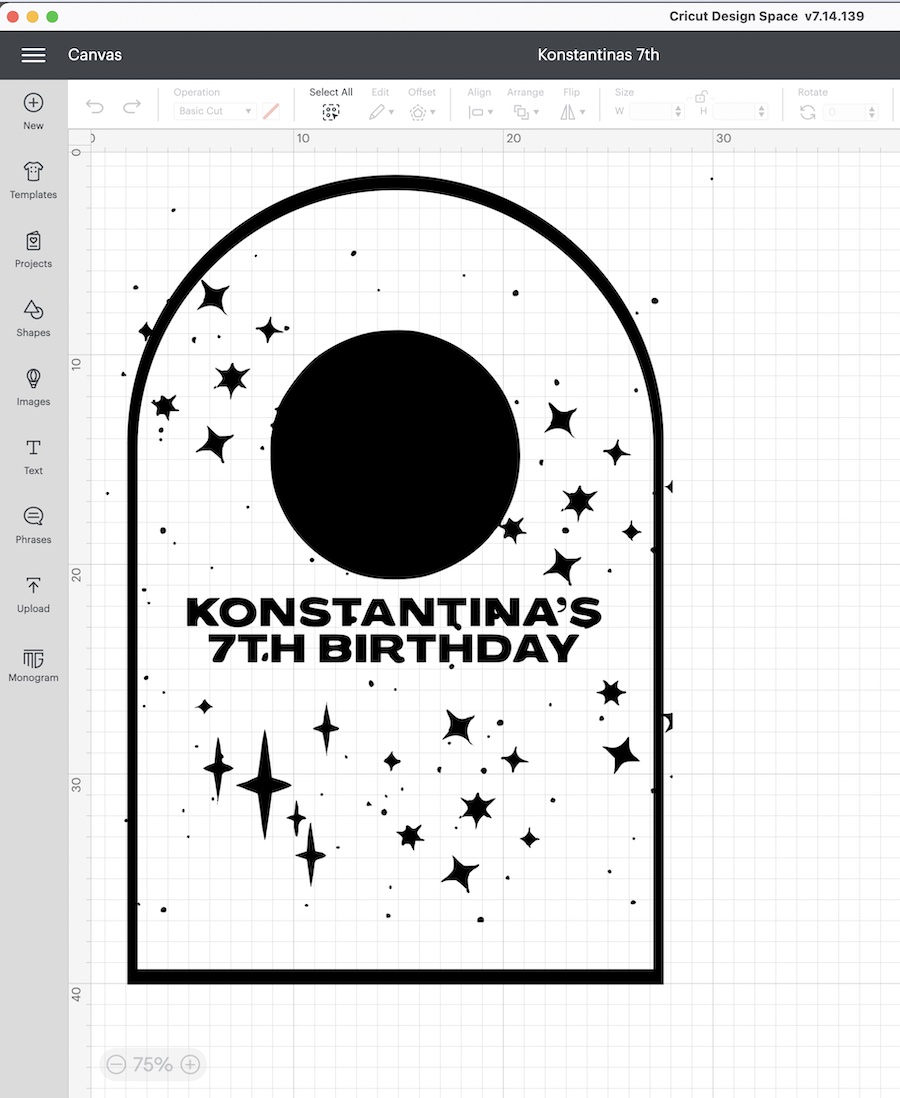
Task: Toggle the size aspect ratio lock
Action: [701, 96]
